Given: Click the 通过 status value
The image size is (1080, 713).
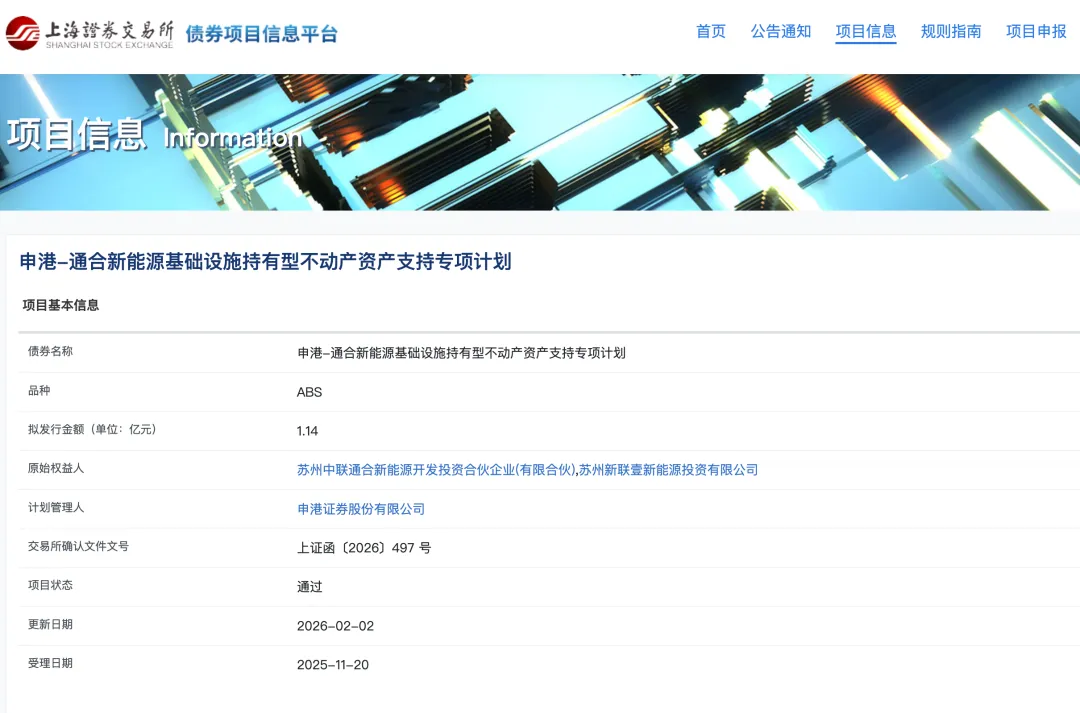Looking at the screenshot, I should coord(309,587).
